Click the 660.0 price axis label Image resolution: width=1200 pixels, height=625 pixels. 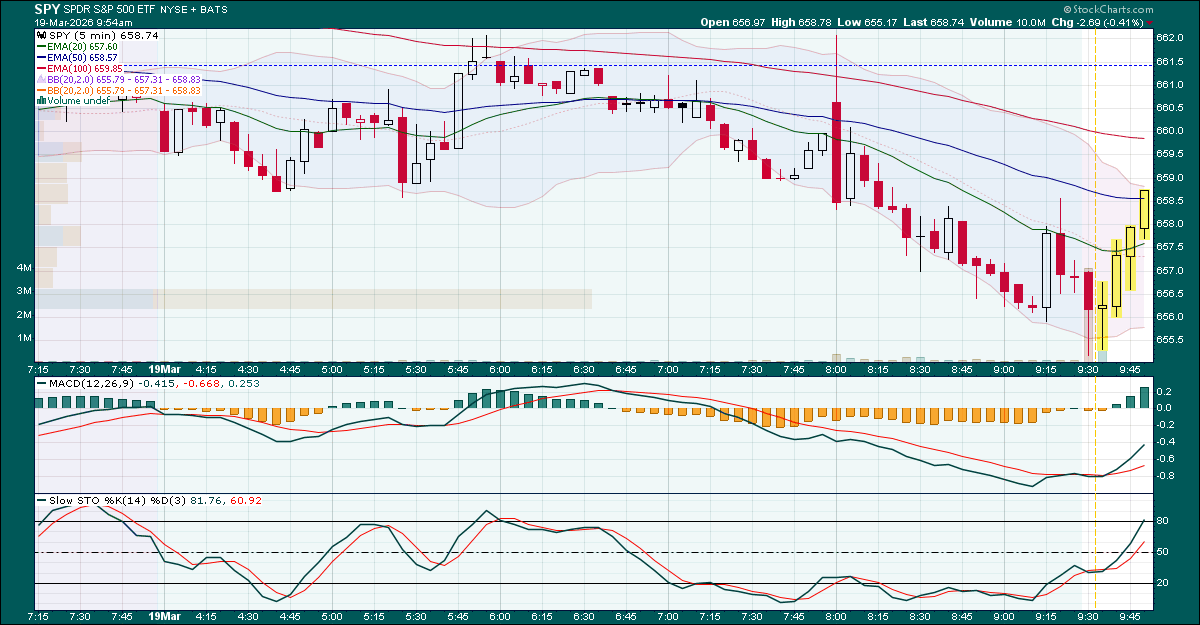coord(1171,130)
